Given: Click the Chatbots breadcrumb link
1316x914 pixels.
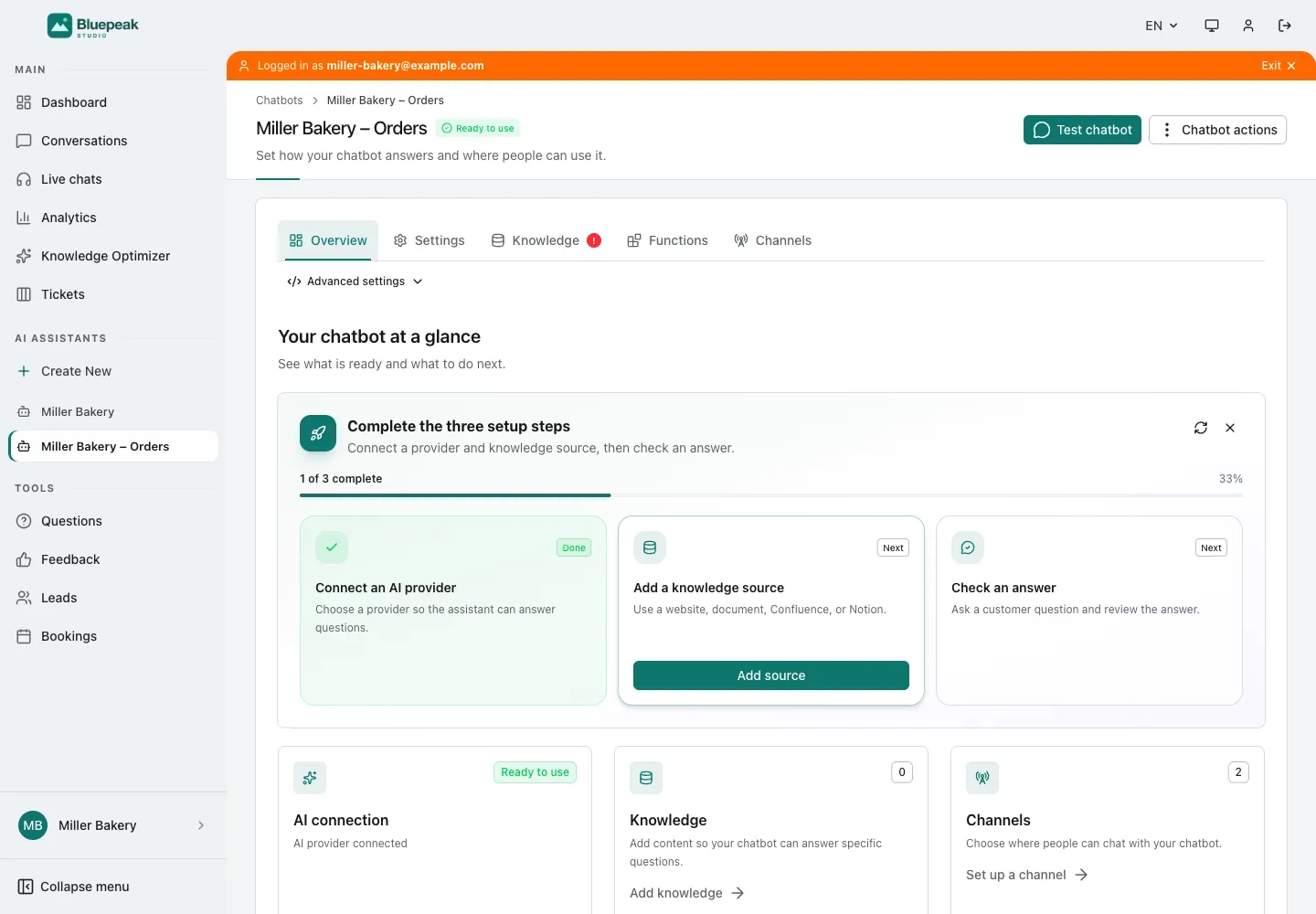Looking at the screenshot, I should [x=279, y=101].
